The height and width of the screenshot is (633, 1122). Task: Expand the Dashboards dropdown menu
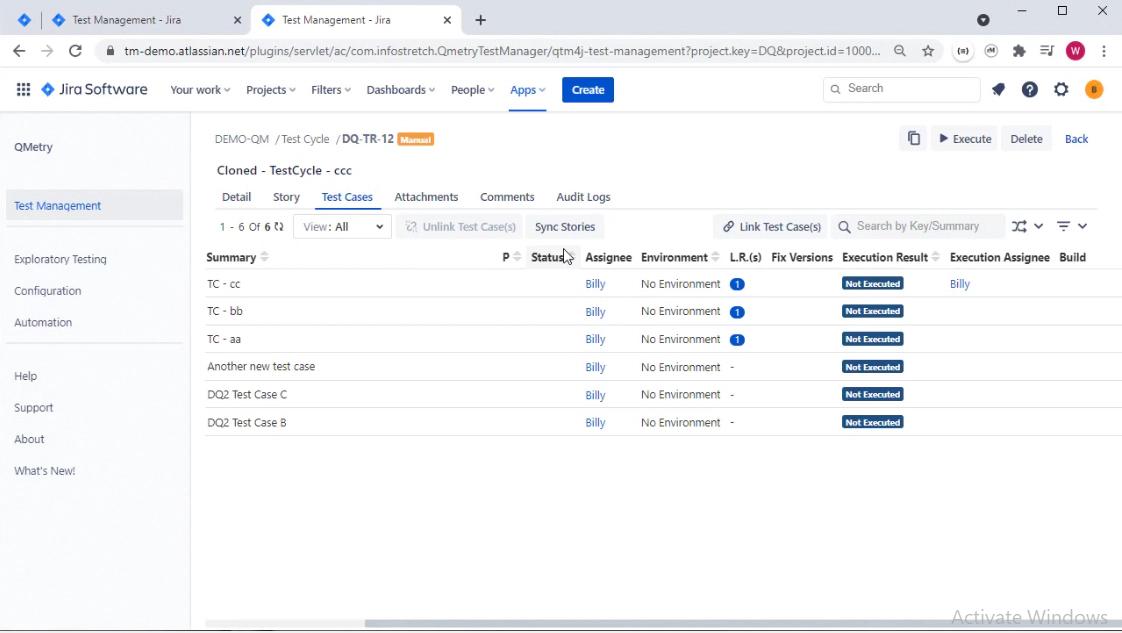click(400, 90)
